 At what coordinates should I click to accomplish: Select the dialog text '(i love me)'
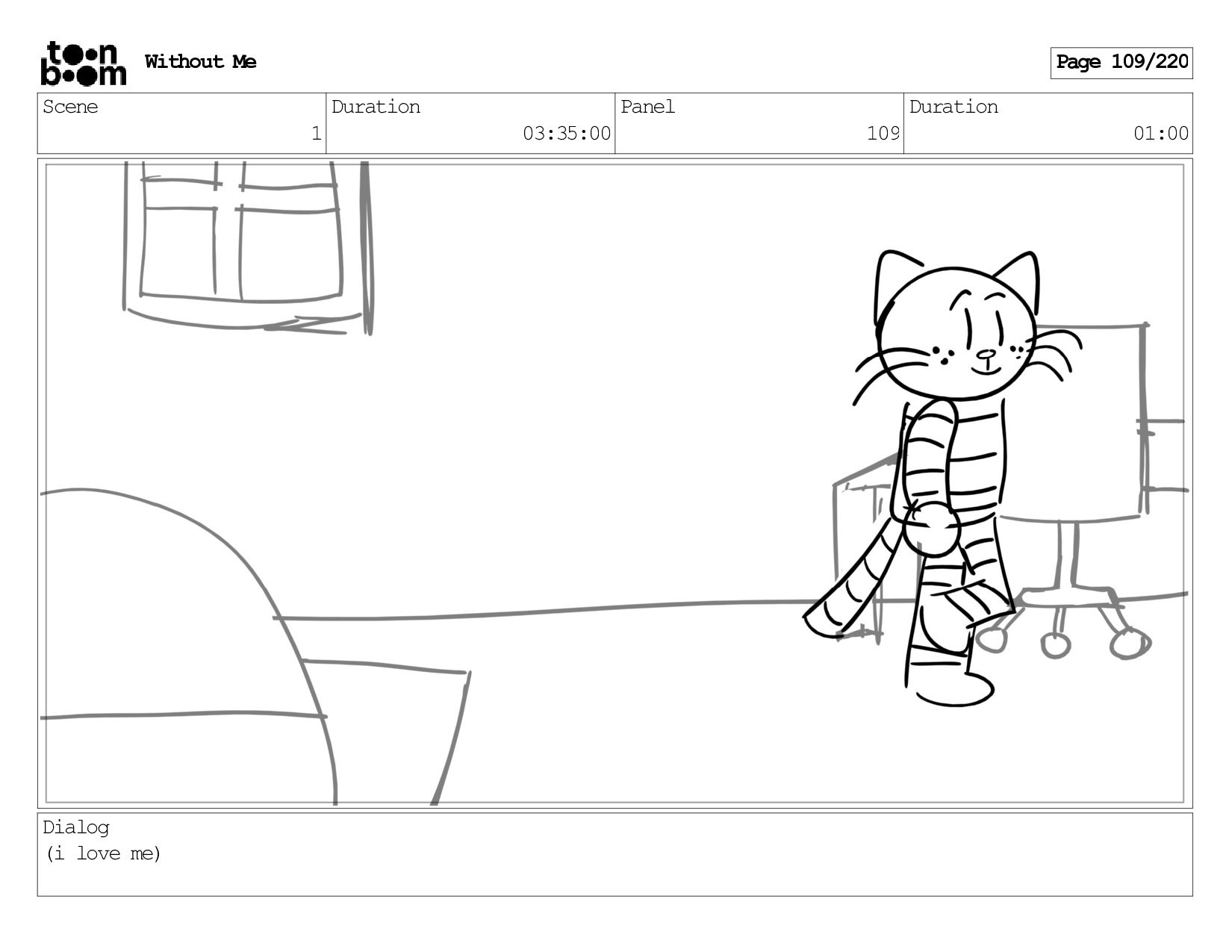104,853
